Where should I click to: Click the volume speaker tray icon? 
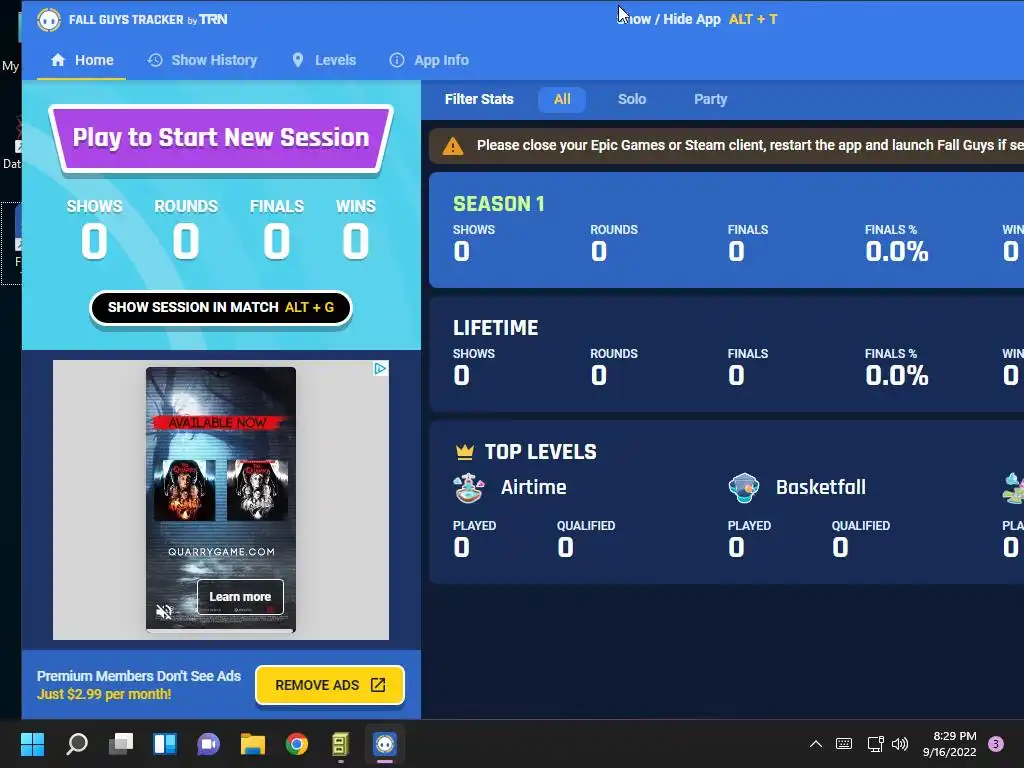pos(900,744)
